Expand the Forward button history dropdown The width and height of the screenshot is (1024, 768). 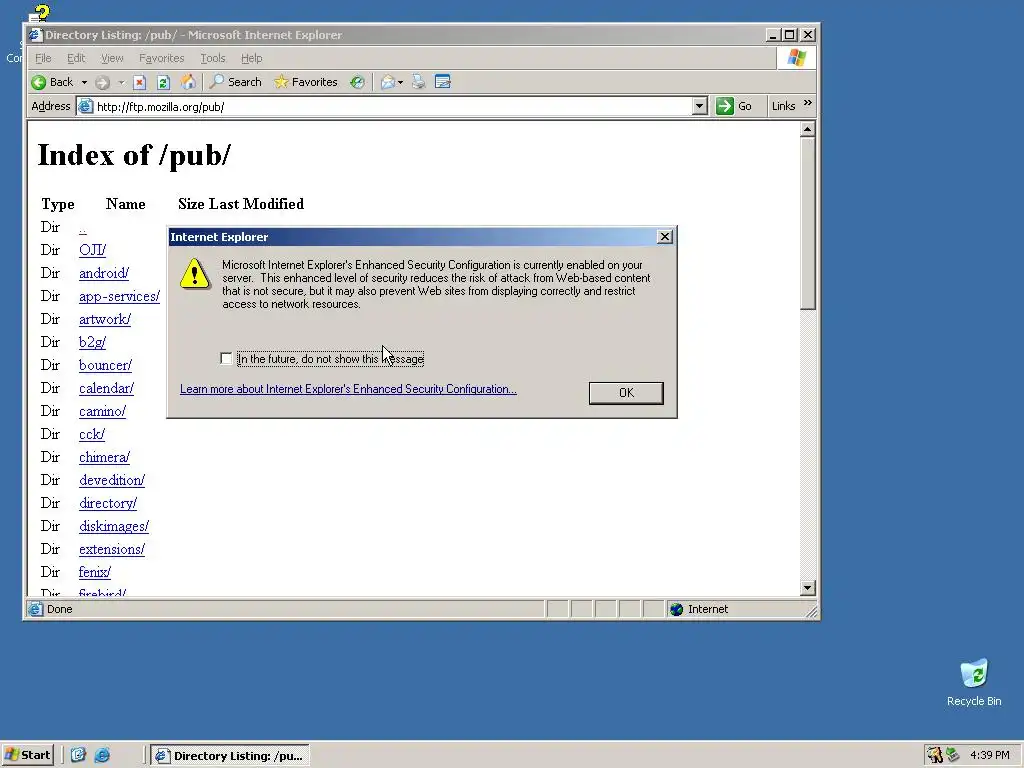pos(121,82)
